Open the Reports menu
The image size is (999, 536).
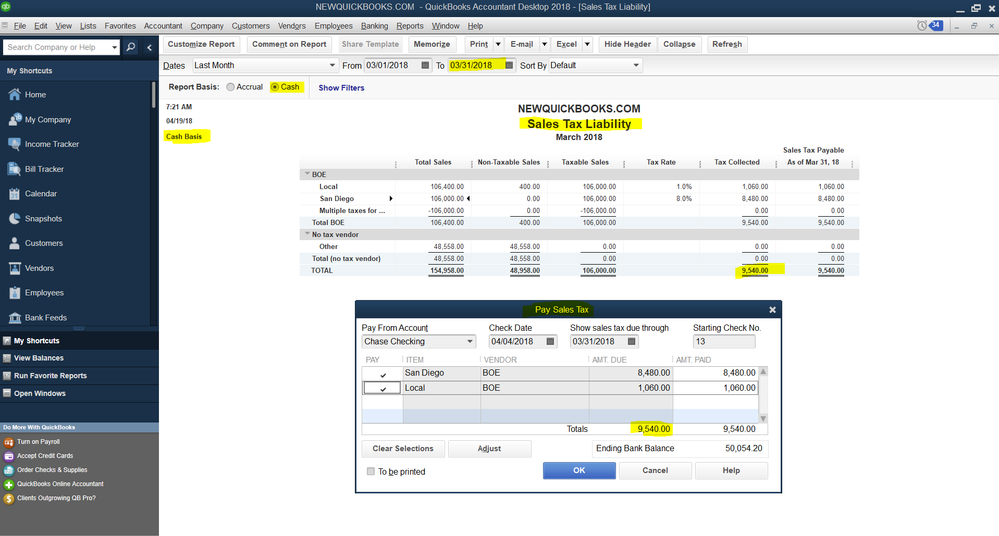(x=410, y=26)
